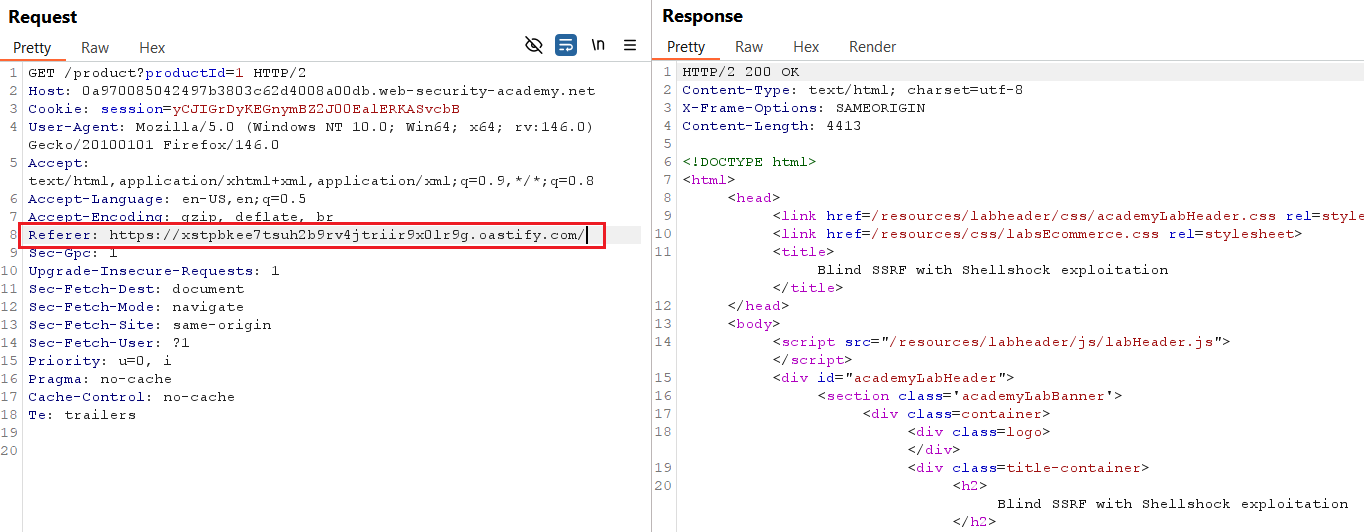Click the labHeader.js script line
Viewport: 1364px width, 532px height.
[1001, 342]
